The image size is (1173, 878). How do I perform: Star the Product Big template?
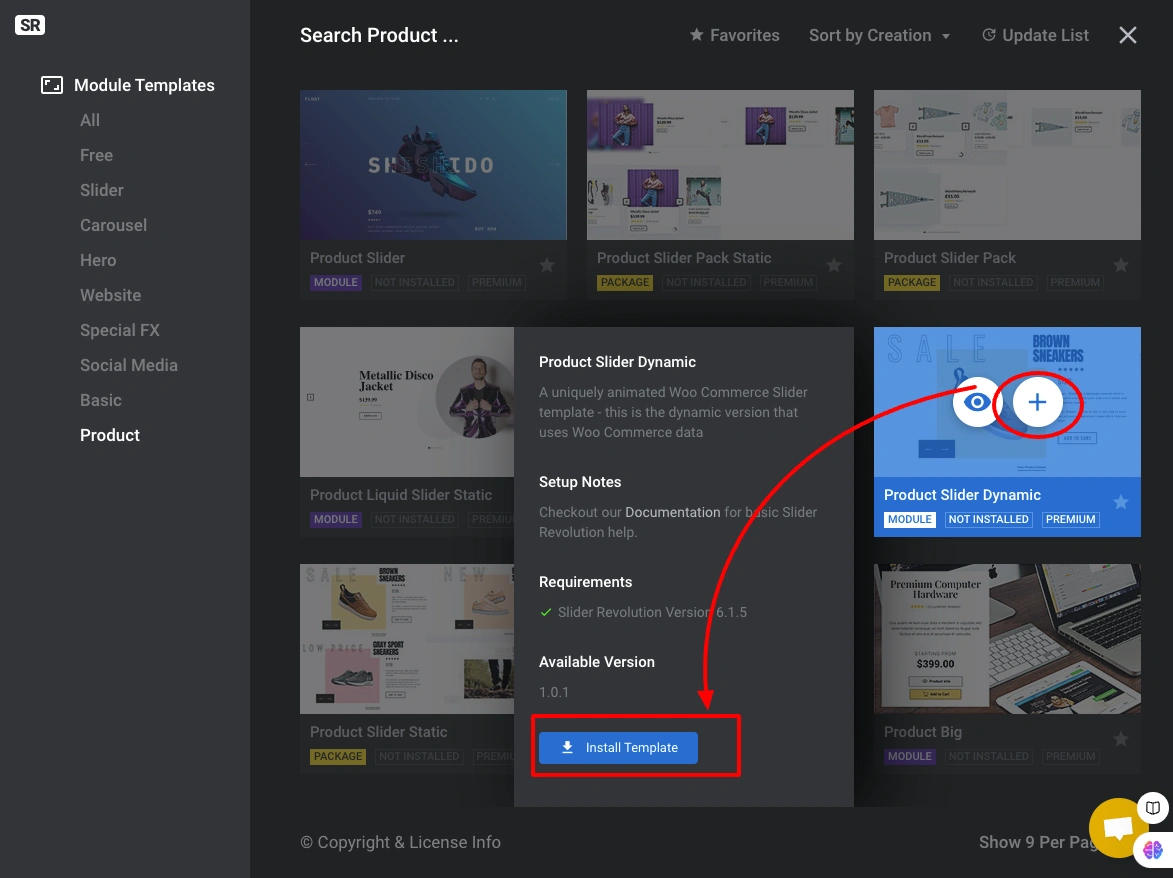[1121, 739]
